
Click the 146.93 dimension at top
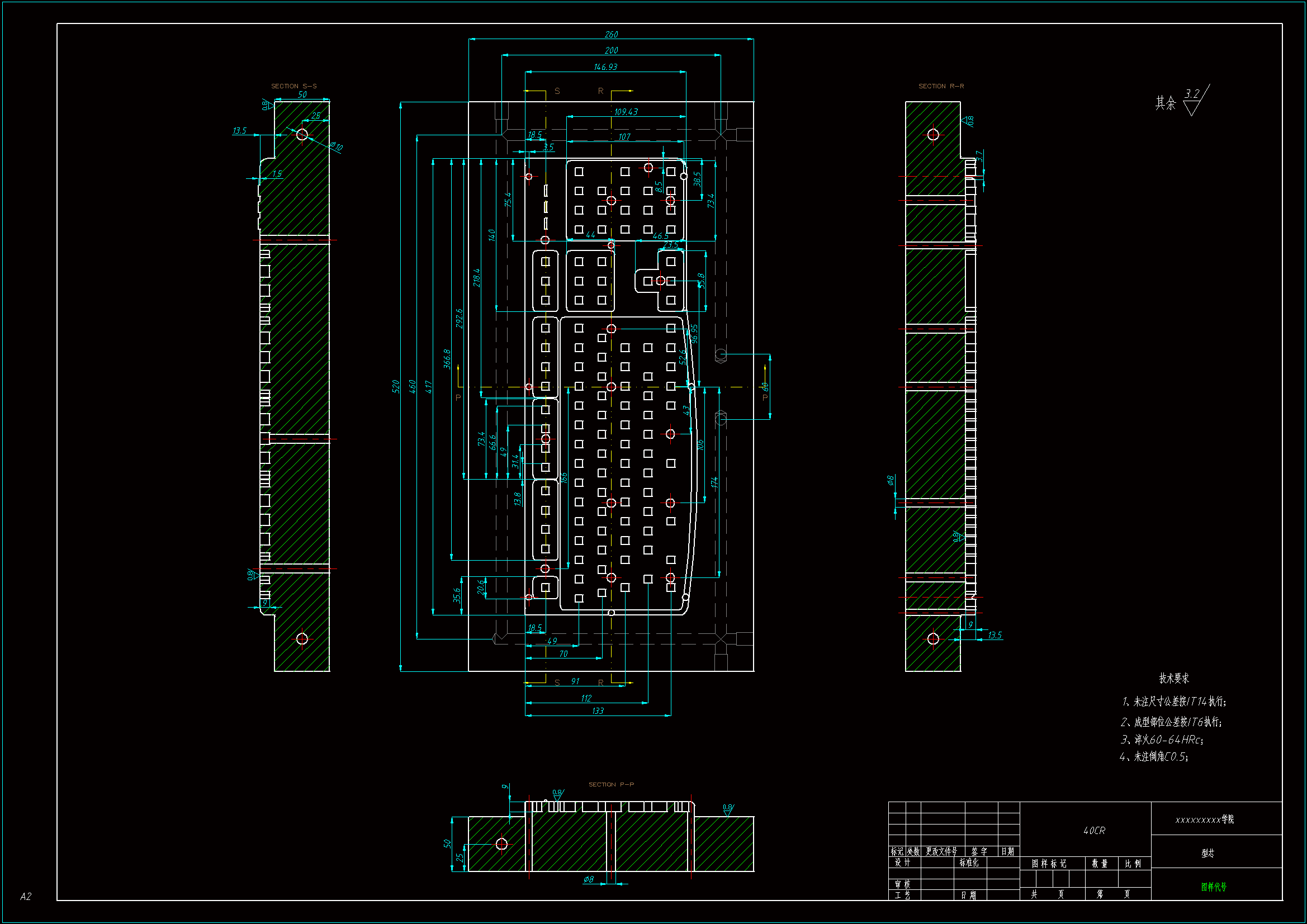point(605,67)
